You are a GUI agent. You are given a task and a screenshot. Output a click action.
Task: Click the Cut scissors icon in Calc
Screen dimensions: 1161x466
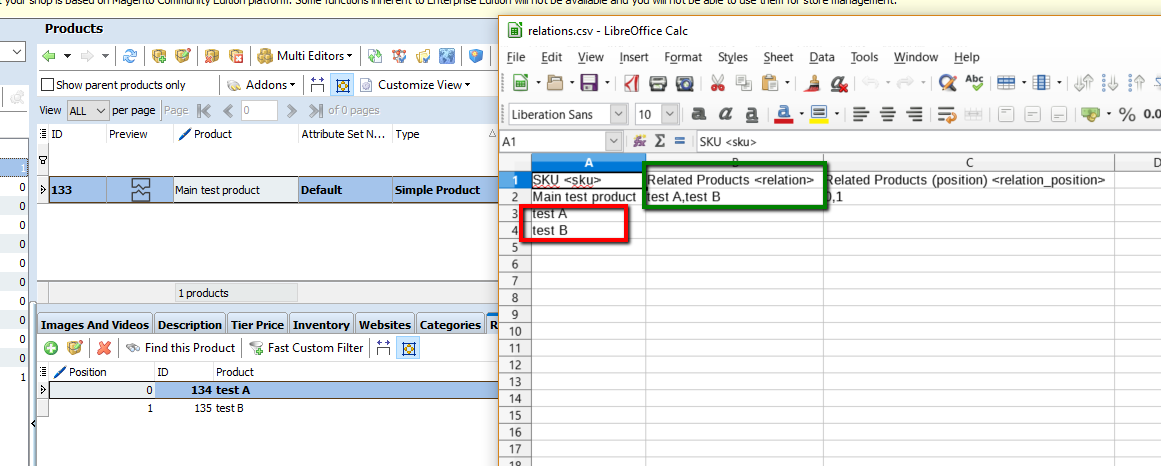click(x=717, y=83)
